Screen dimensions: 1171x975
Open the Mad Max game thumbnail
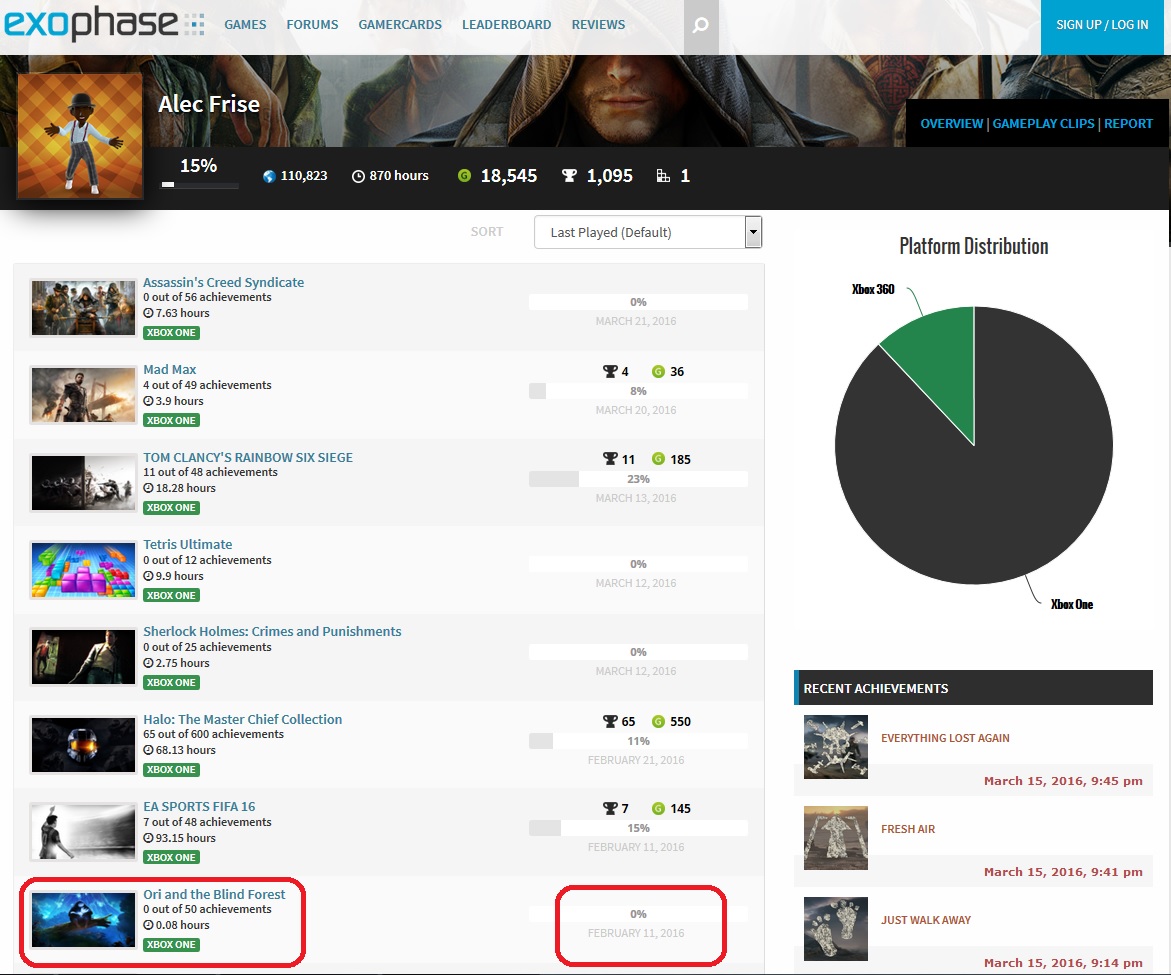tap(83, 395)
